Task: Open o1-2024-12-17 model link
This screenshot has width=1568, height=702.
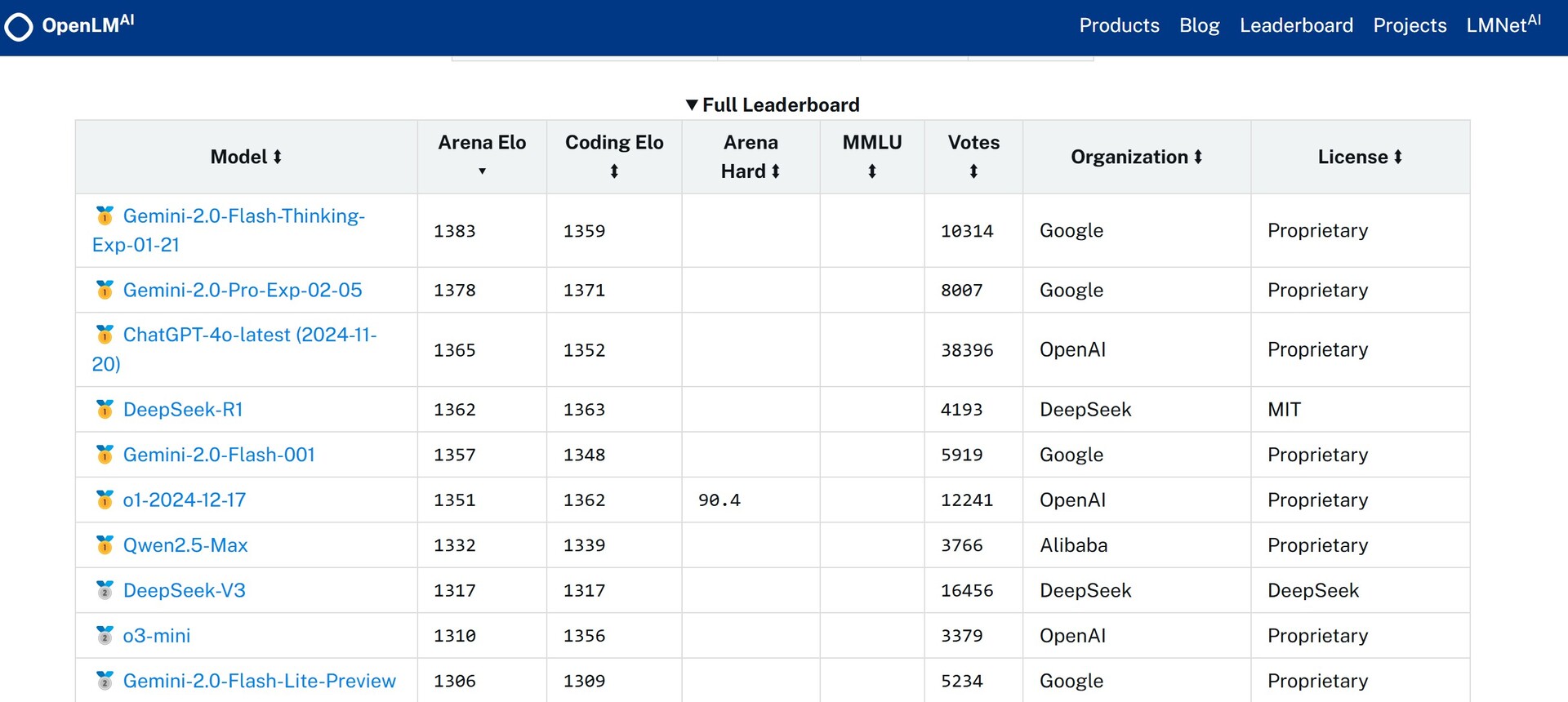Action: [184, 500]
